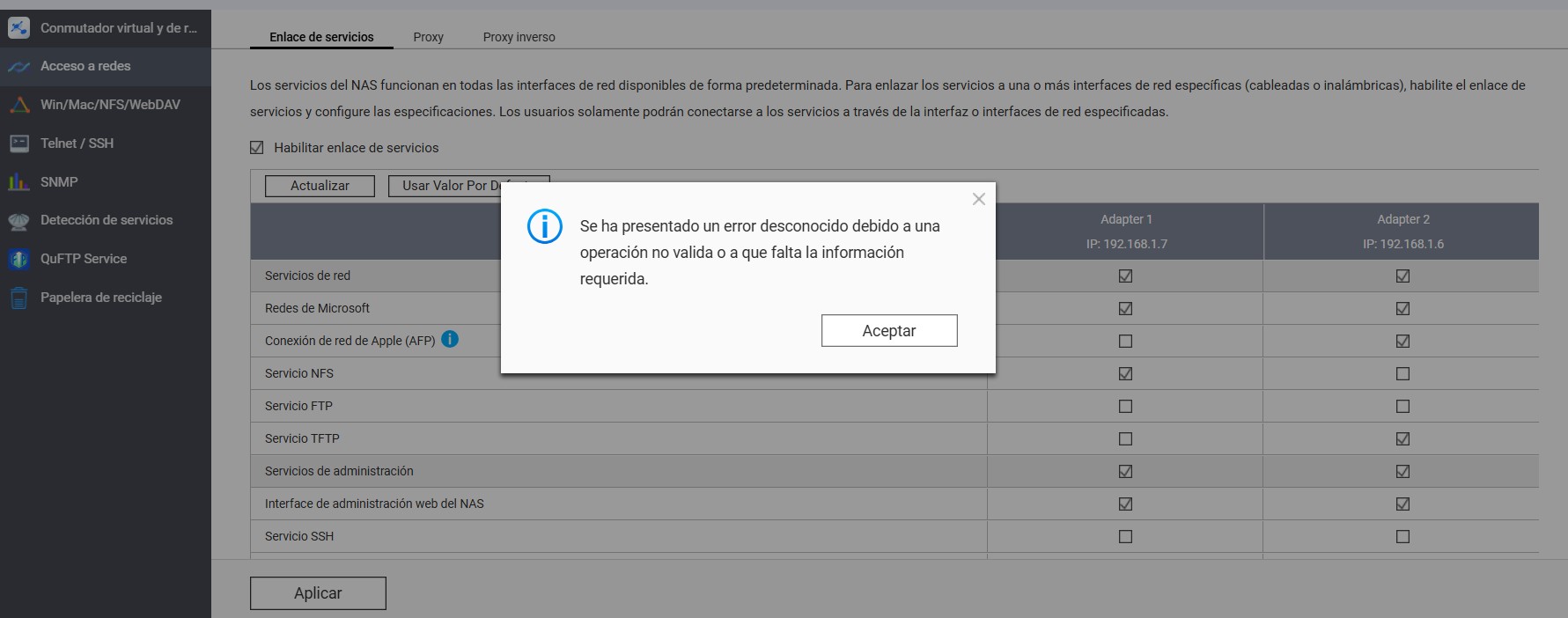Switch to the Proxy tab
1568x618 pixels.
pos(428,37)
